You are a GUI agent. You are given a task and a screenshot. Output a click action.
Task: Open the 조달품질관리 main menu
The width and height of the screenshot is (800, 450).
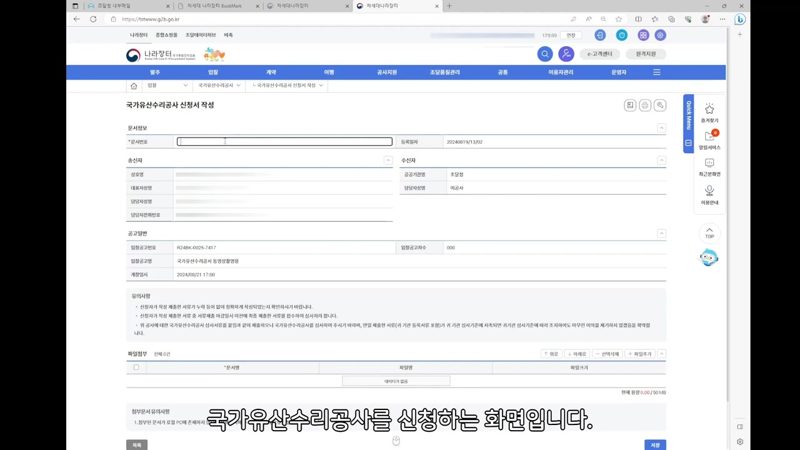pyautogui.click(x=445, y=72)
